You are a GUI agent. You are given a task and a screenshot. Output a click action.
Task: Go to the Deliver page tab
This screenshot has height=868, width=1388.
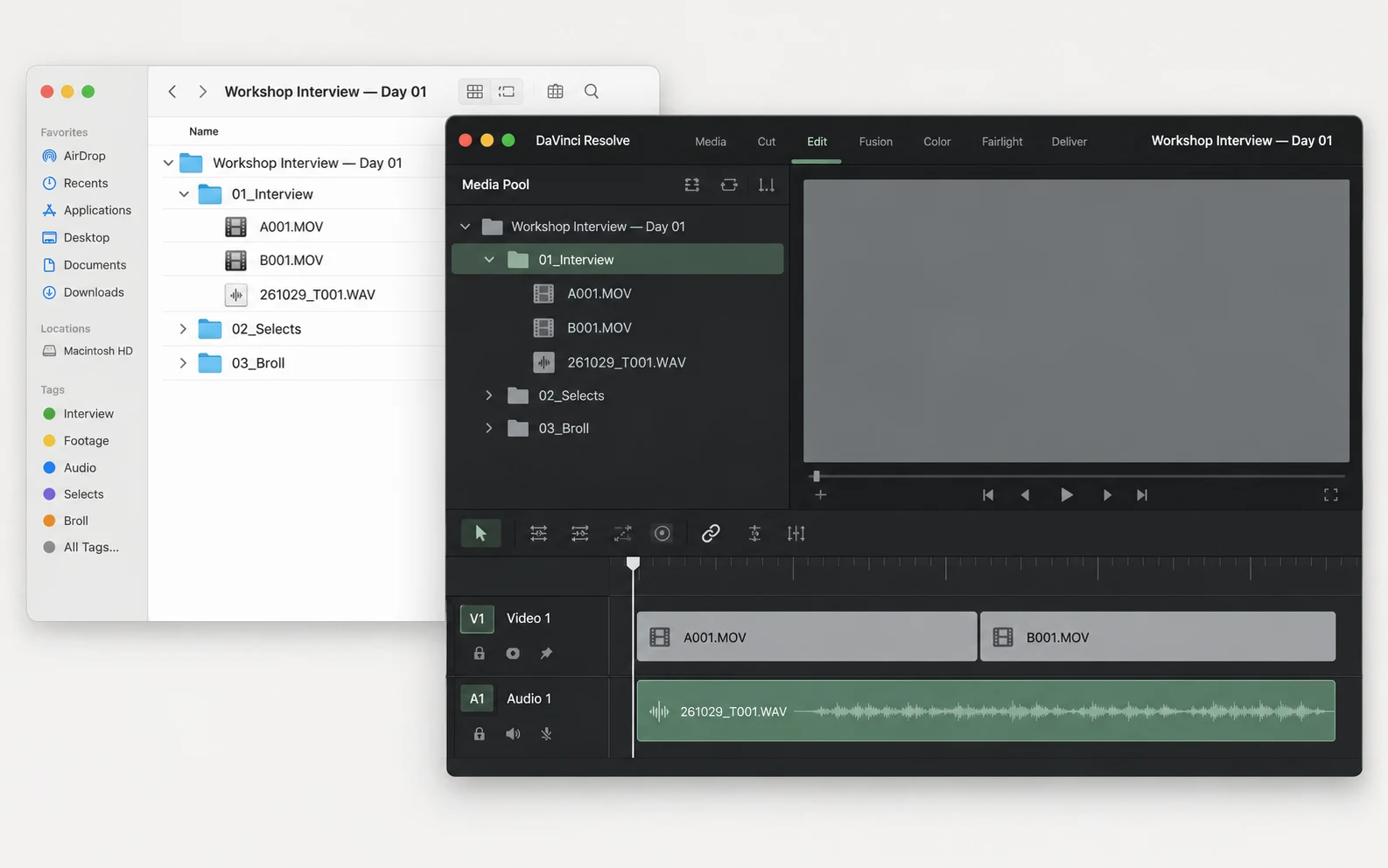coord(1069,142)
